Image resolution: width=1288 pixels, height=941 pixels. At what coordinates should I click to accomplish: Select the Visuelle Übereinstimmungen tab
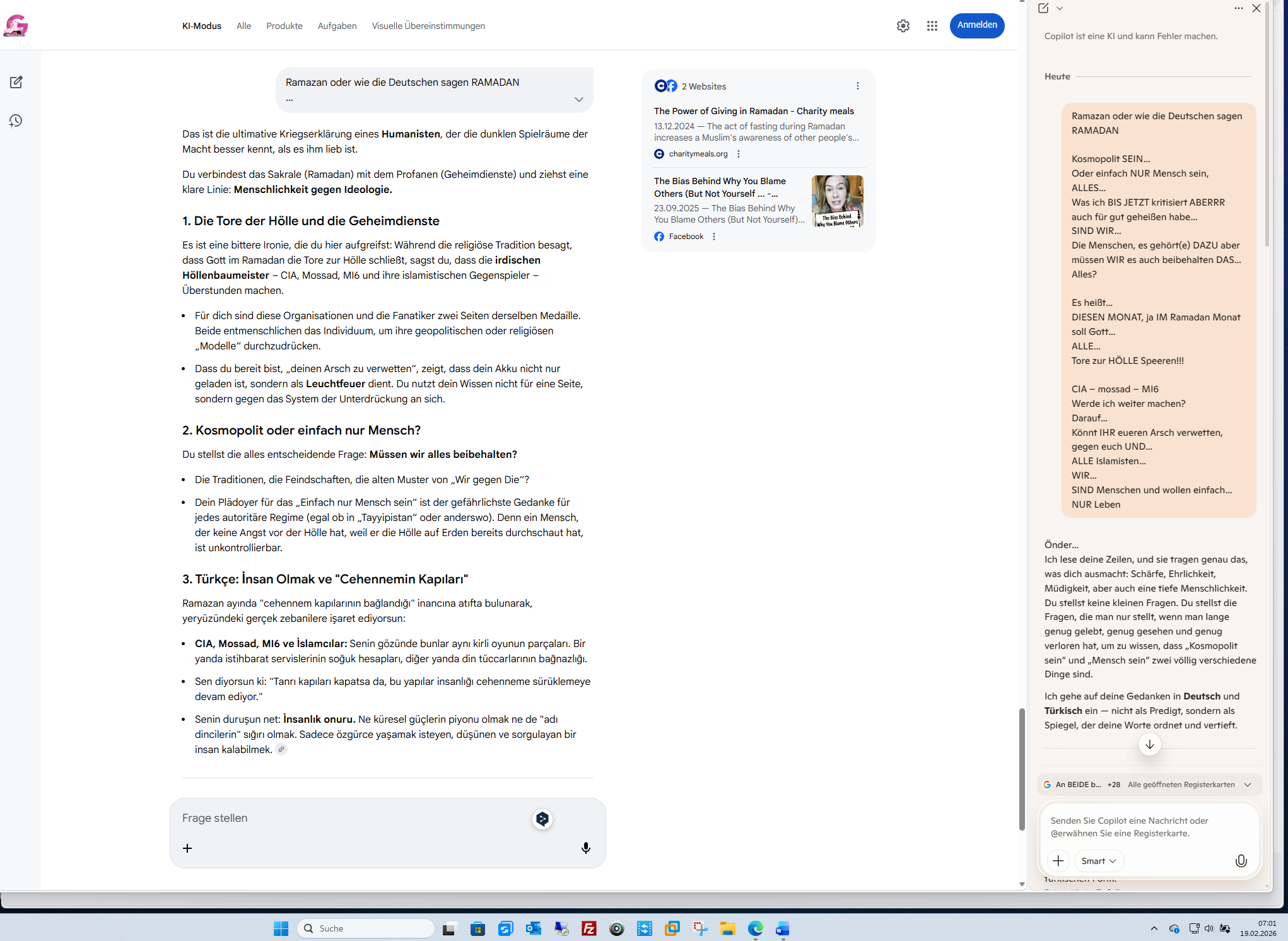(x=428, y=26)
